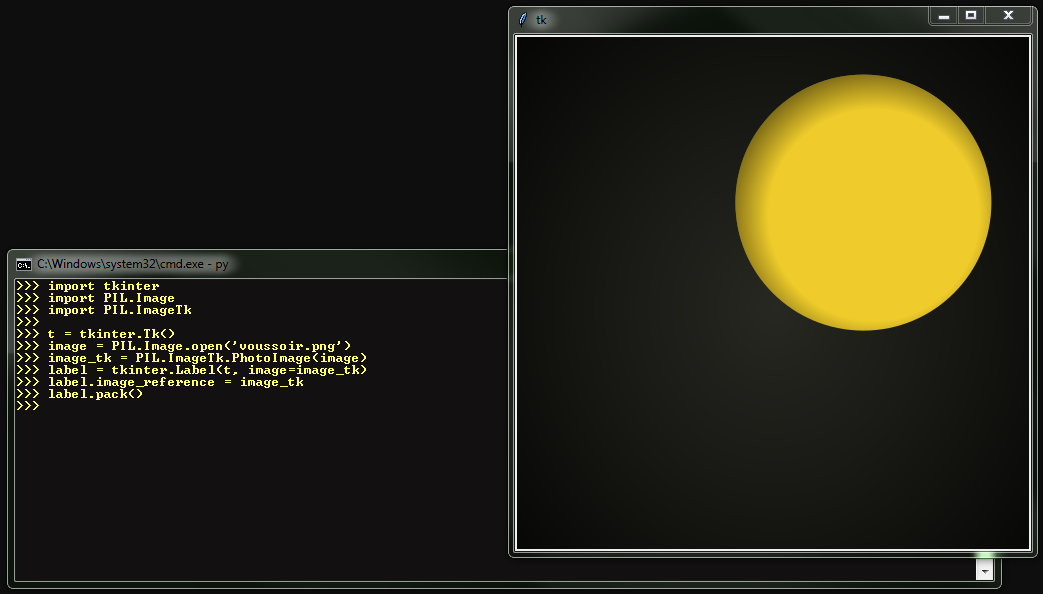The height and width of the screenshot is (594, 1043).
Task: Click the last empty >>> prompt
Action: (x=28, y=406)
